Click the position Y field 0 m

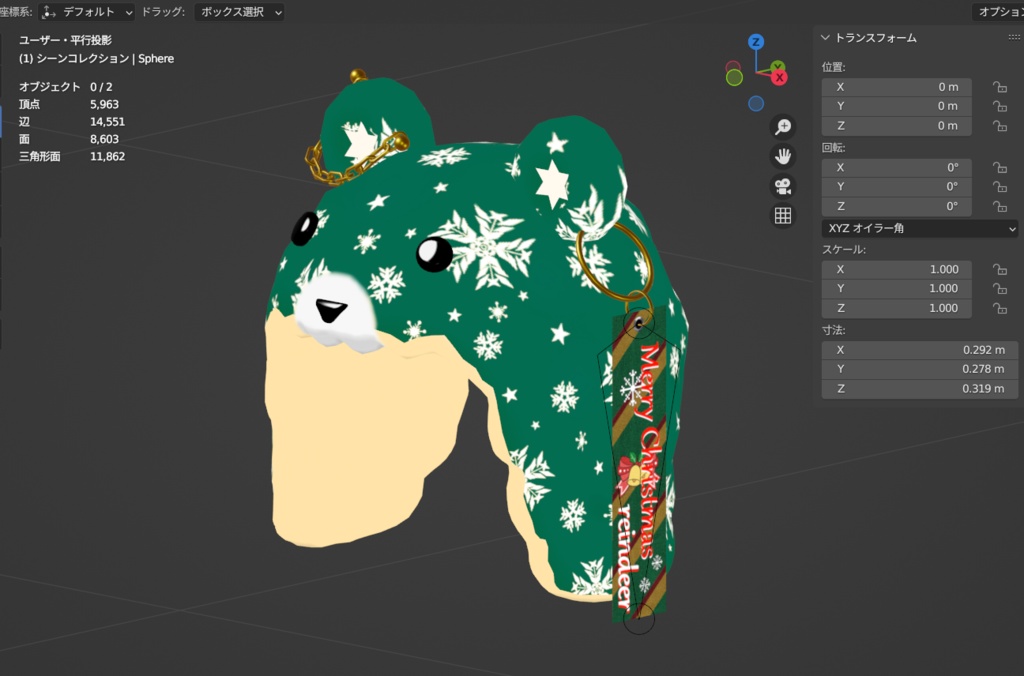[x=897, y=106]
